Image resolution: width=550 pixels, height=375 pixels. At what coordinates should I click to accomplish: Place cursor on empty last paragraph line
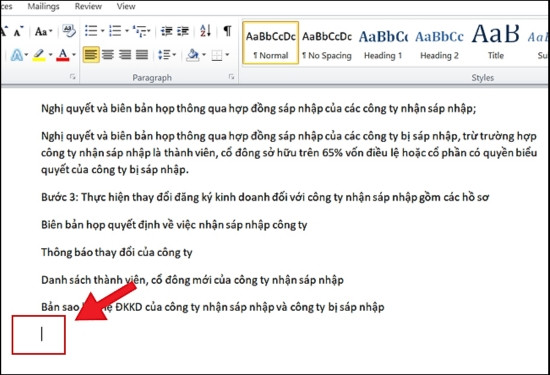41,334
